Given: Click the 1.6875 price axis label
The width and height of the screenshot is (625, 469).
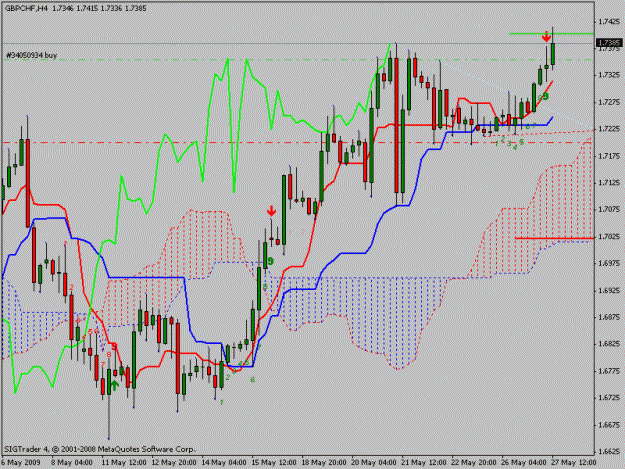Looking at the screenshot, I should pos(609,317).
